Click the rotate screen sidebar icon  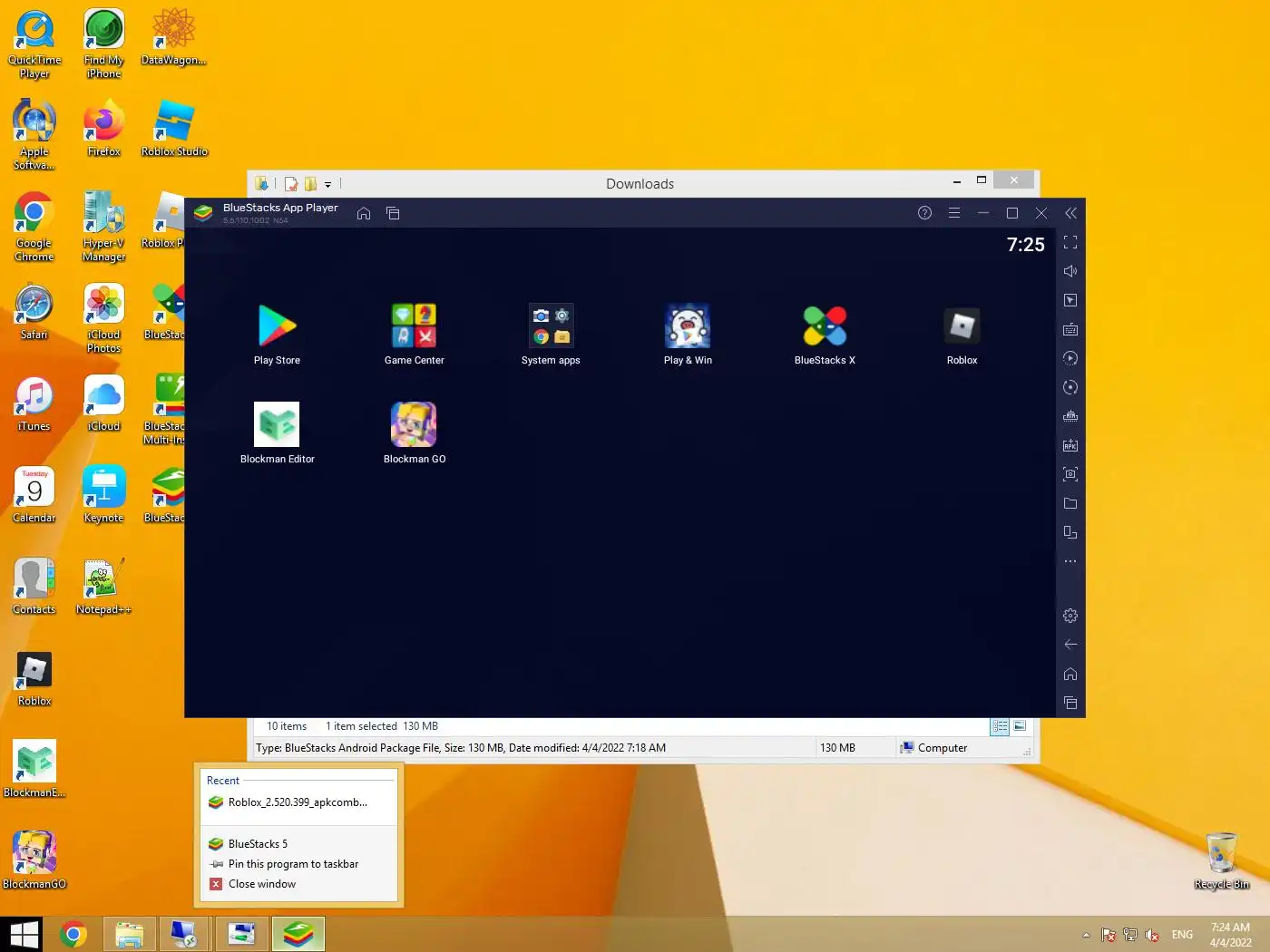pyautogui.click(x=1070, y=532)
